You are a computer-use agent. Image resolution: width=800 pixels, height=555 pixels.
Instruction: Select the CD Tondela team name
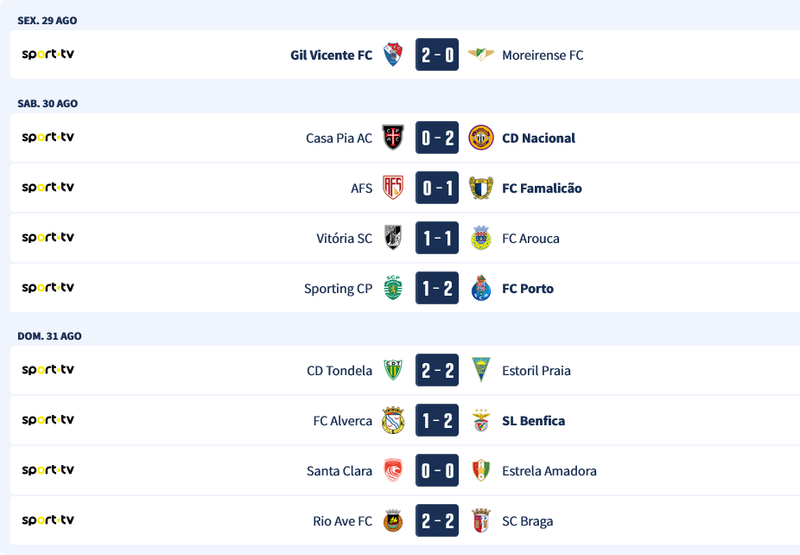click(x=339, y=371)
